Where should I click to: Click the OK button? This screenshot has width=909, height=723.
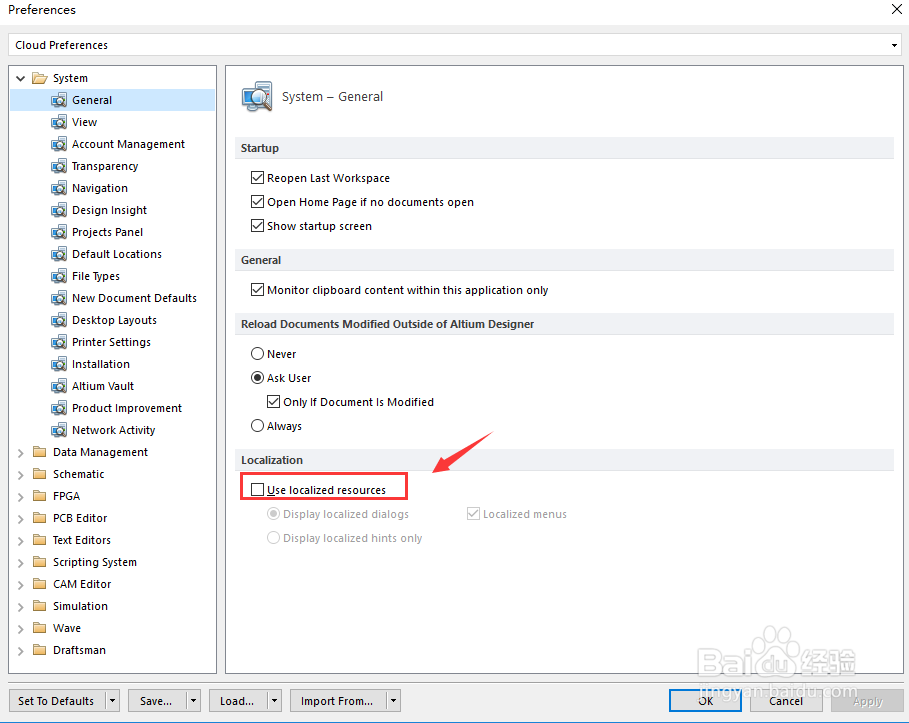pos(706,701)
